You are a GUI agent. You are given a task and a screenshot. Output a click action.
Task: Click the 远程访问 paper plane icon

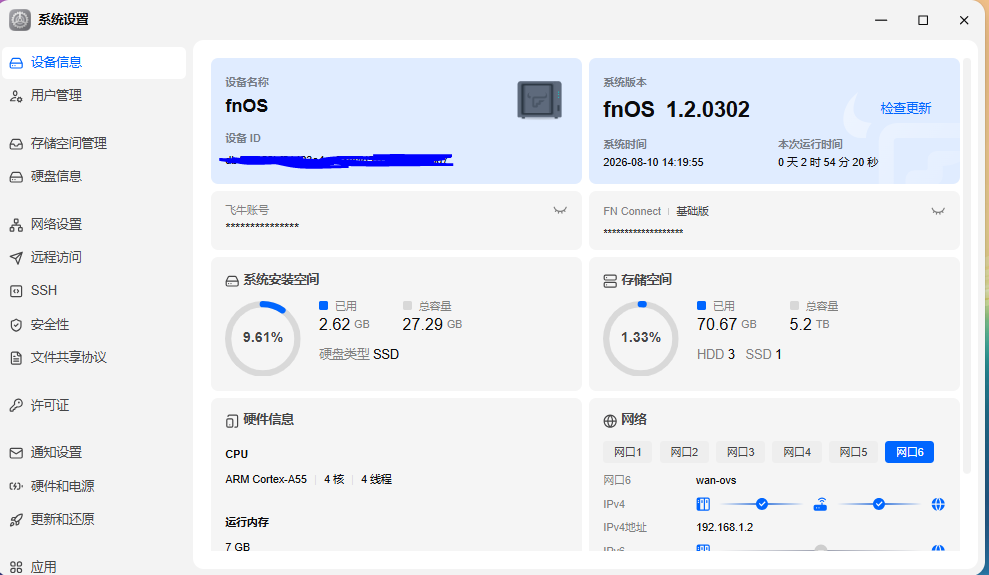tap(16, 258)
